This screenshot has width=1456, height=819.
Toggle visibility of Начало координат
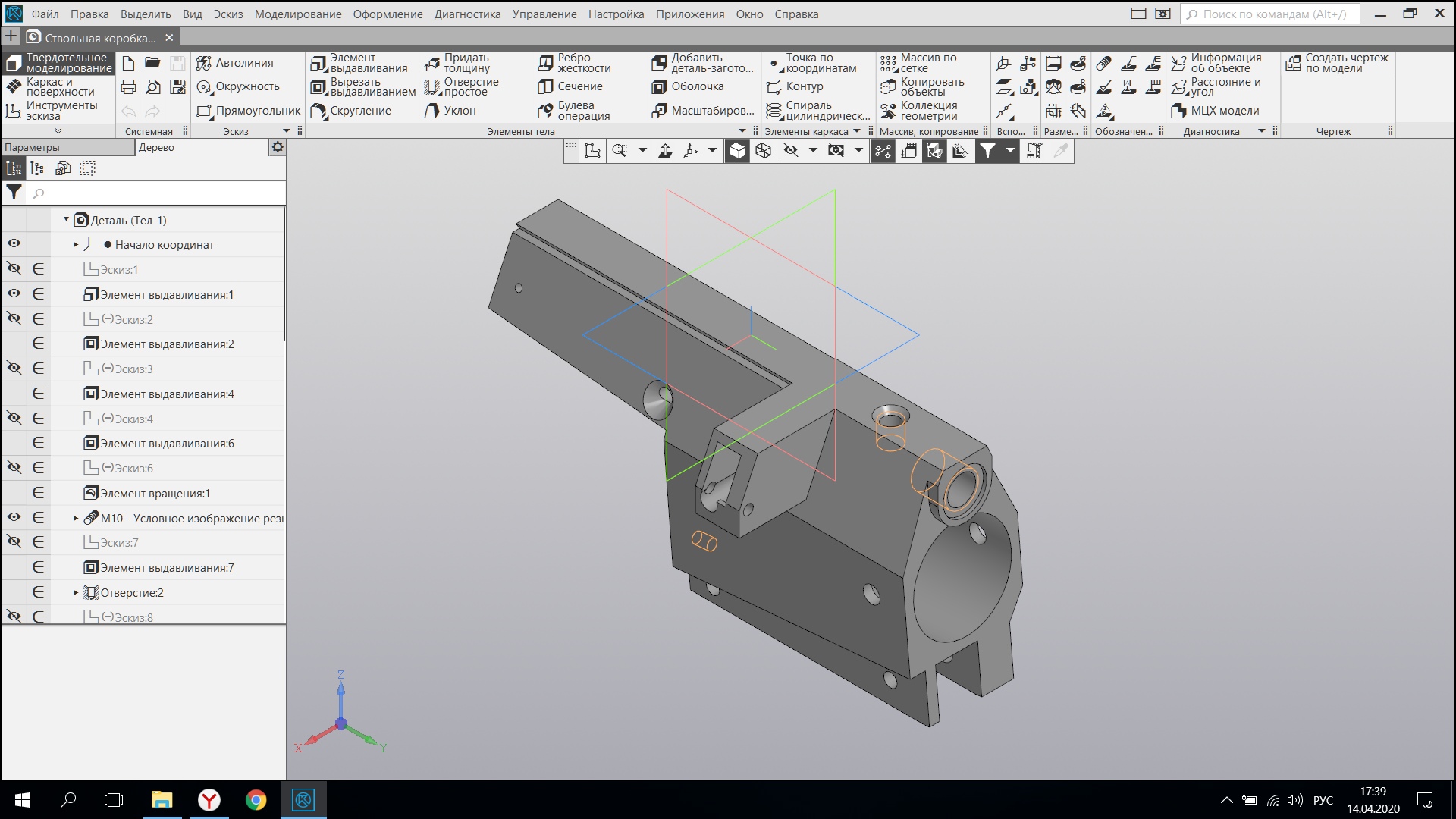14,244
